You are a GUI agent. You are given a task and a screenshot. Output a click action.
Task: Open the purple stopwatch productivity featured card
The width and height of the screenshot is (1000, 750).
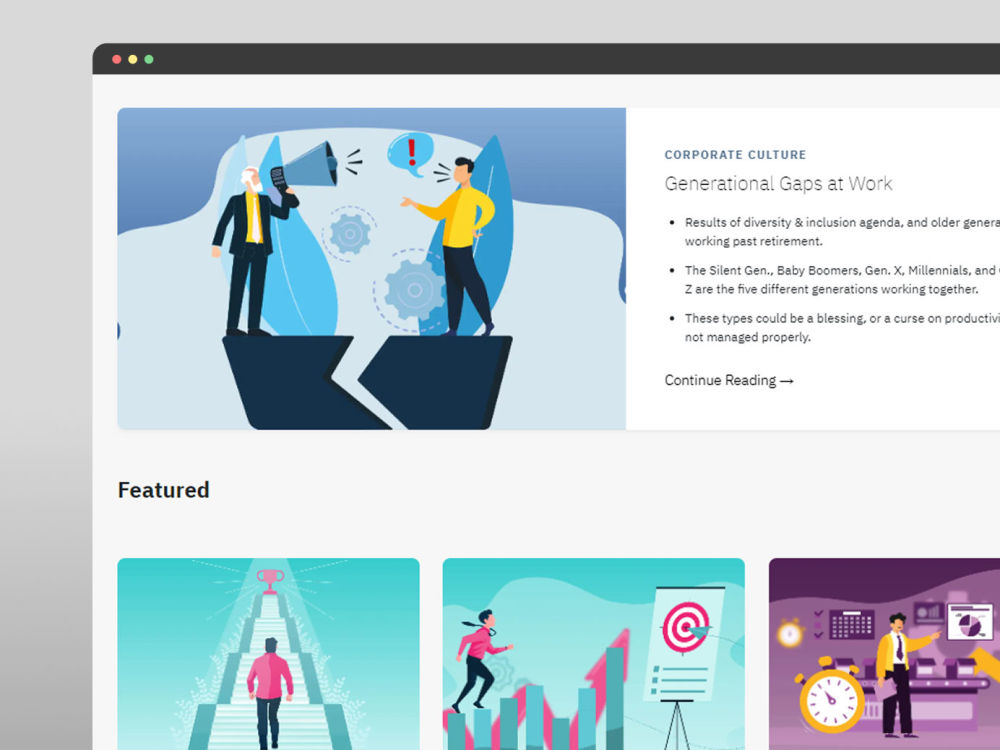(885, 654)
